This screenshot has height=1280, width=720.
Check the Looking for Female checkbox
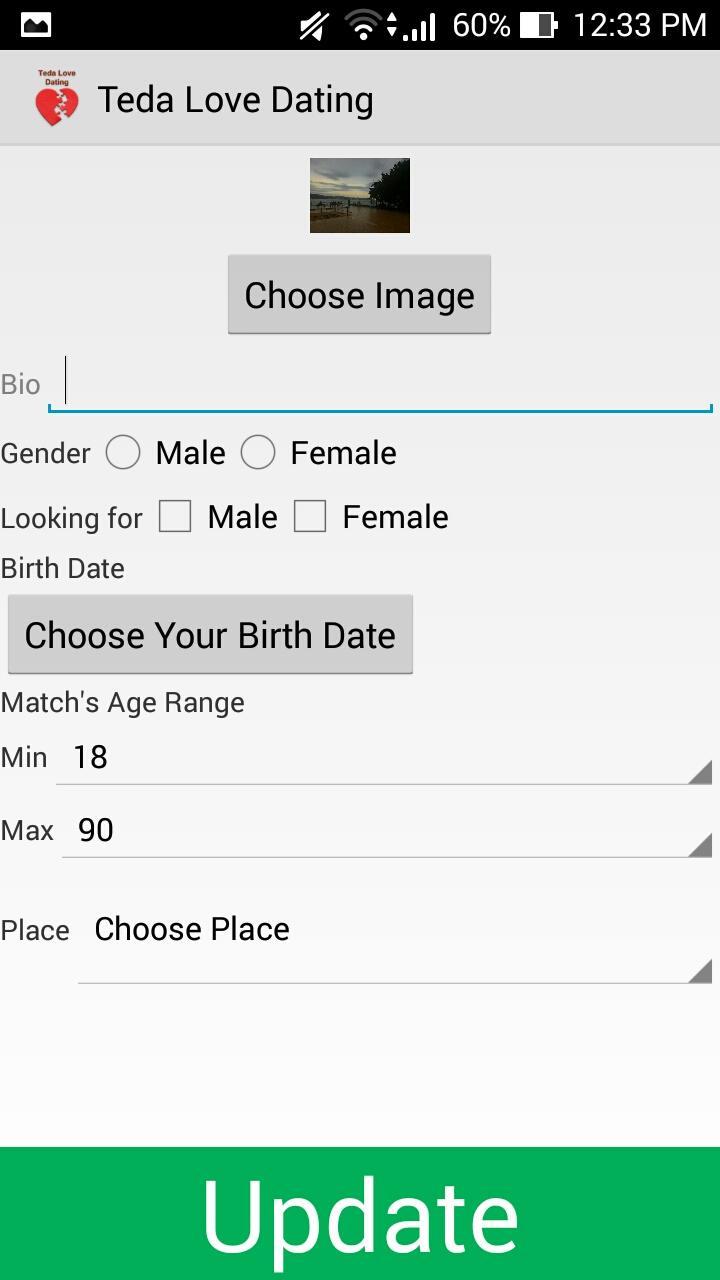click(x=311, y=516)
